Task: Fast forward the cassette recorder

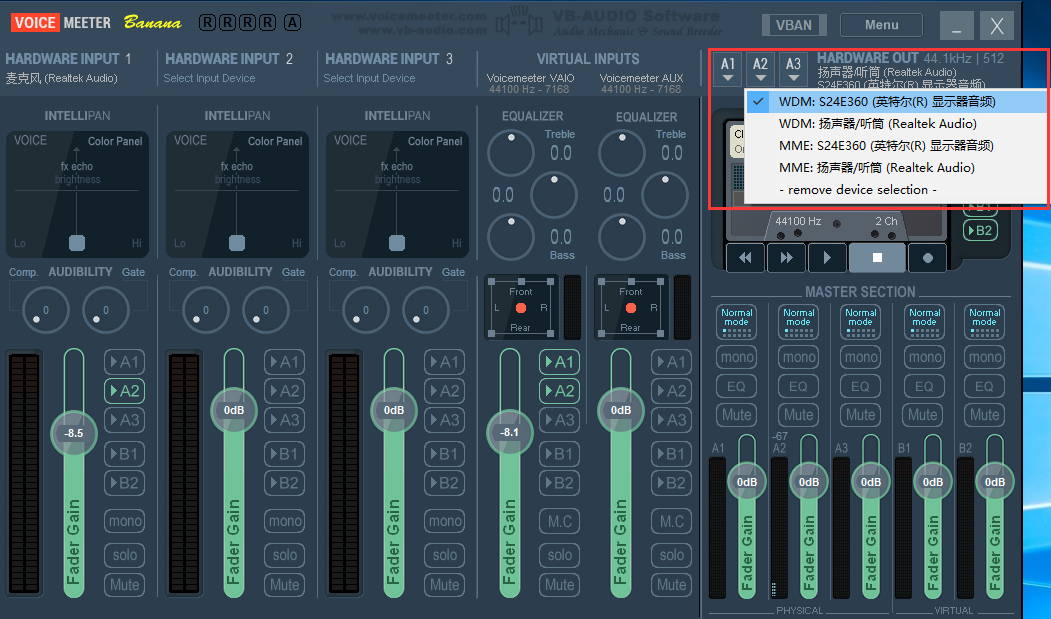Action: coord(786,258)
